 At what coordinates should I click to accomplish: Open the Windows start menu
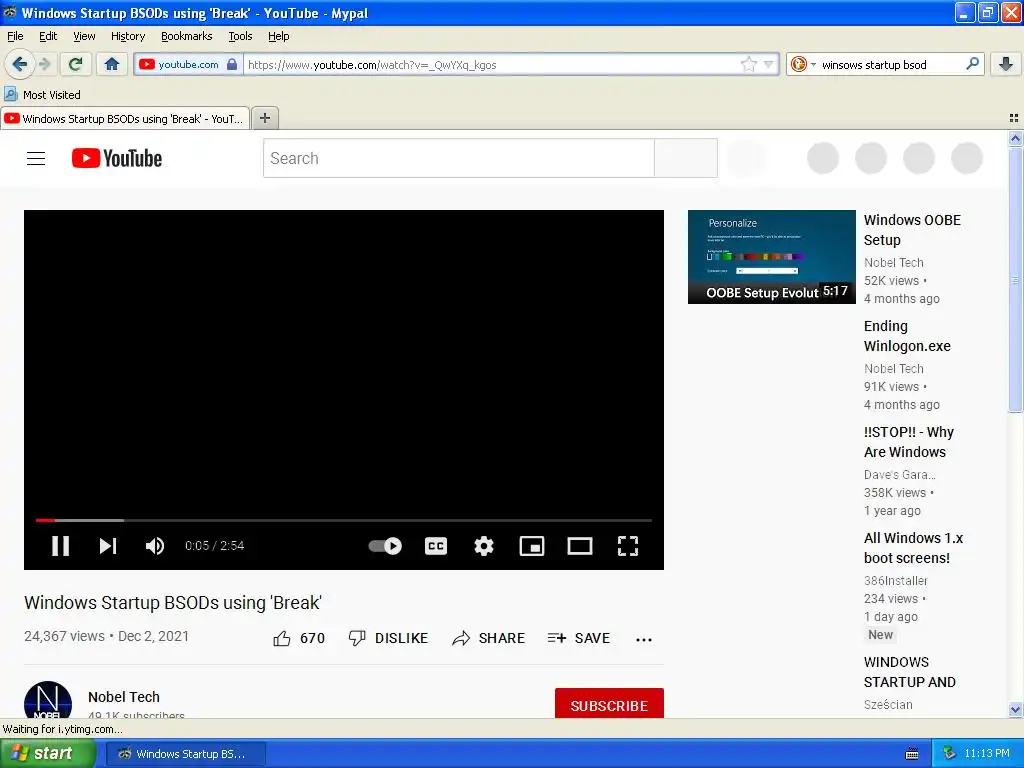[x=48, y=753]
